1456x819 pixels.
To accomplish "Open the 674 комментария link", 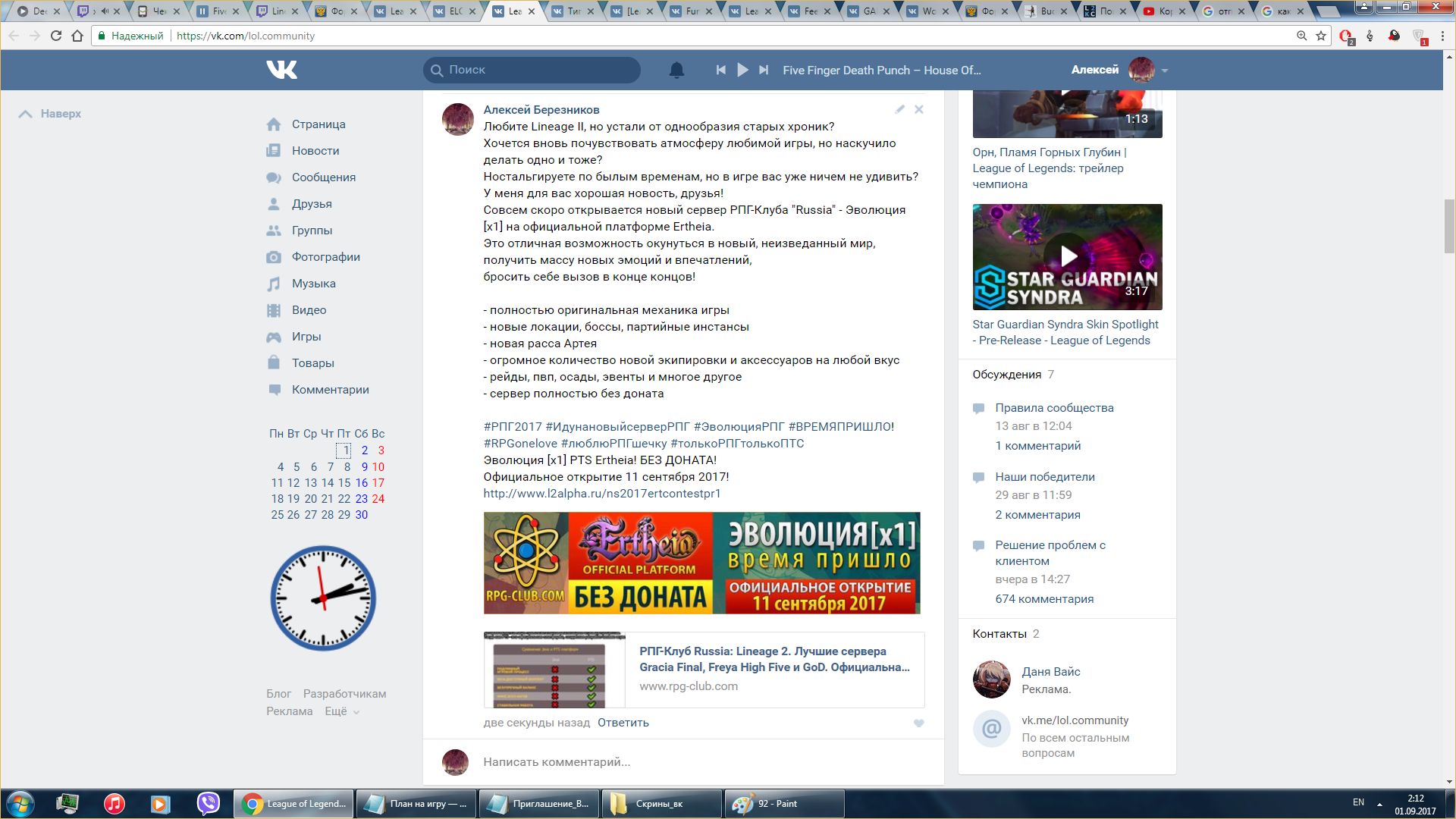I will tap(1044, 599).
